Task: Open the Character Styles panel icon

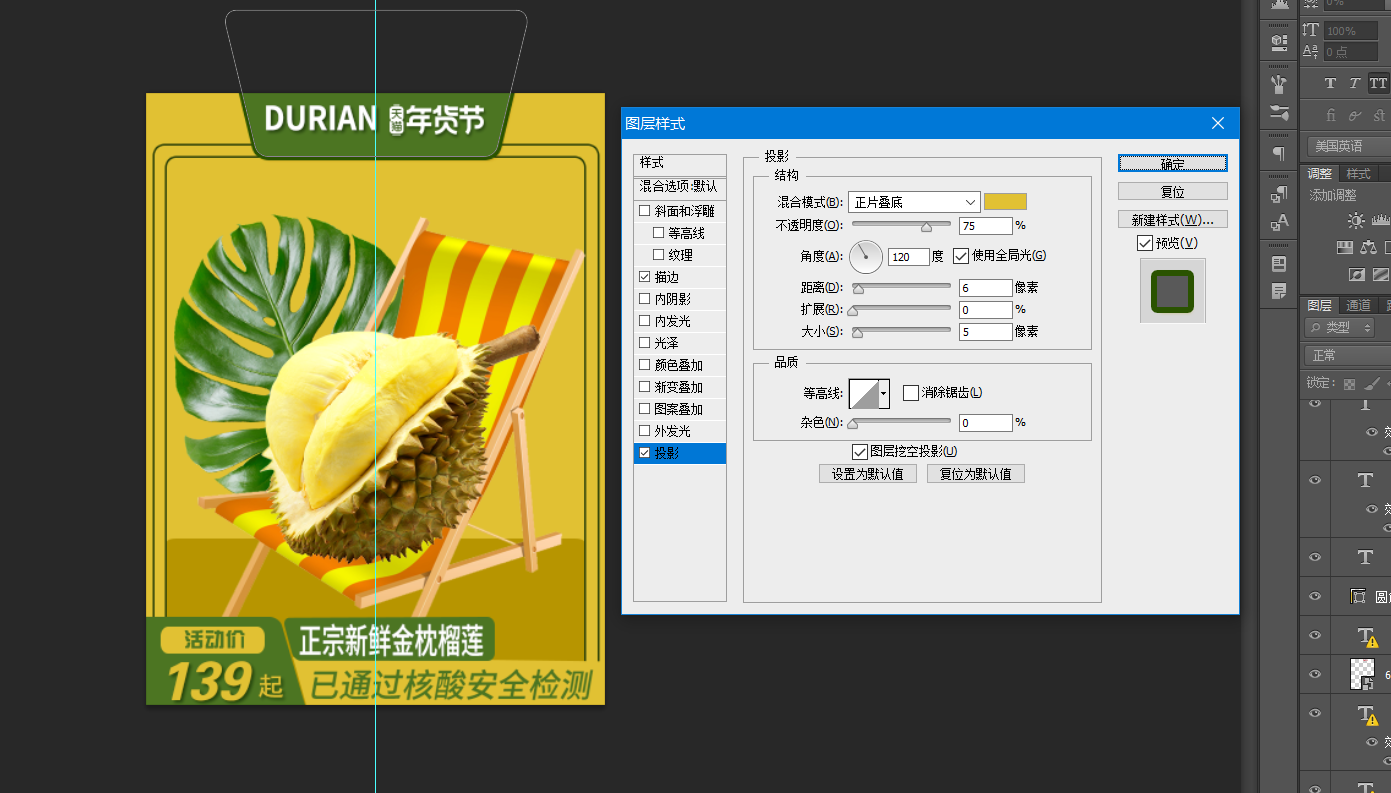Action: coord(1278,222)
